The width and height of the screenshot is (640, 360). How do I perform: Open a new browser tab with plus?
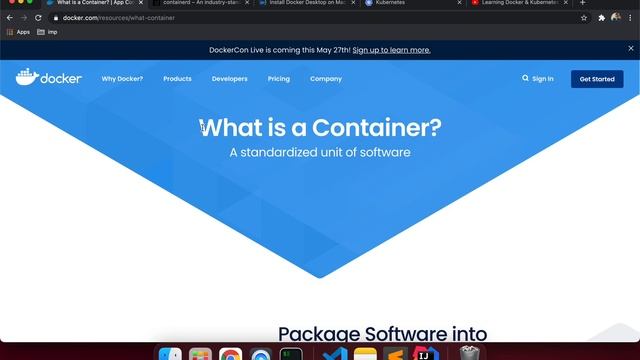click(583, 2)
